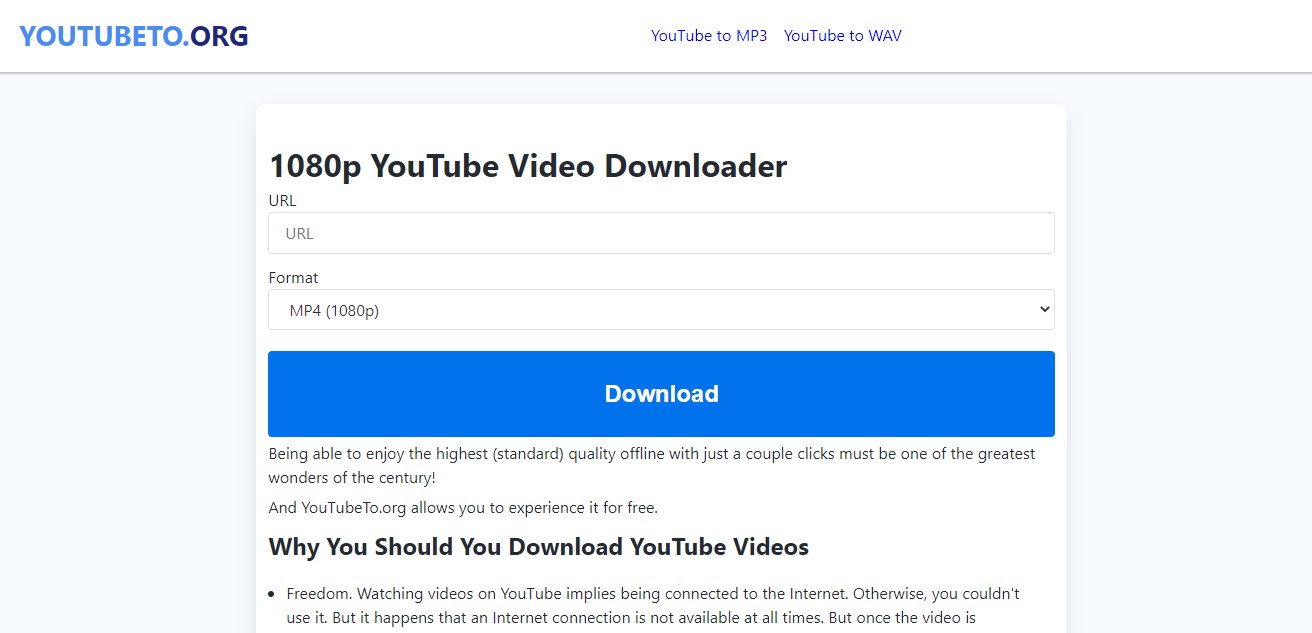Click the "YouTubeTo.org allows you" sentence
1312x633 pixels.
463,508
